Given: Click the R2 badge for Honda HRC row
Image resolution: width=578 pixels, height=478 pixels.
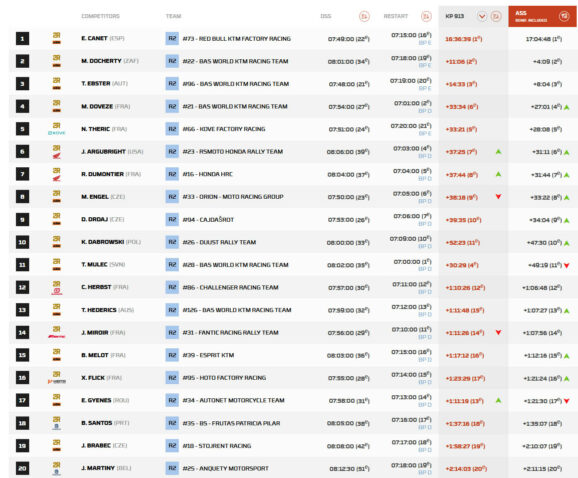Looking at the screenshot, I should pos(172,174).
